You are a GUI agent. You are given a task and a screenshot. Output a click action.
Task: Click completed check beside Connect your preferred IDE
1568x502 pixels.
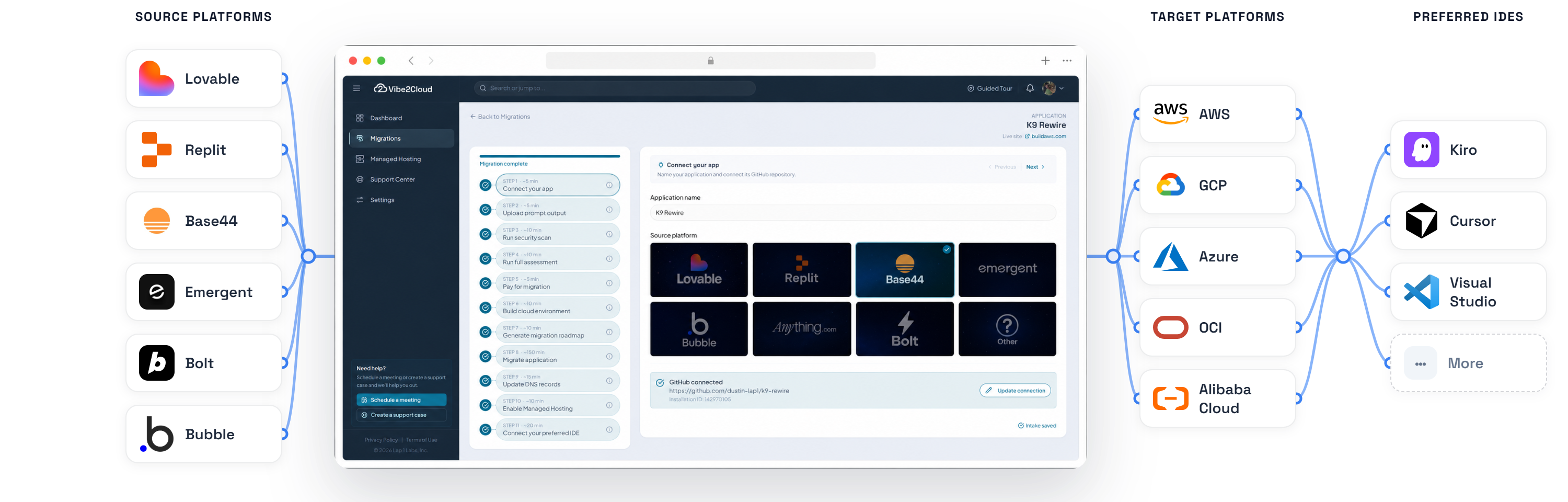tap(485, 429)
